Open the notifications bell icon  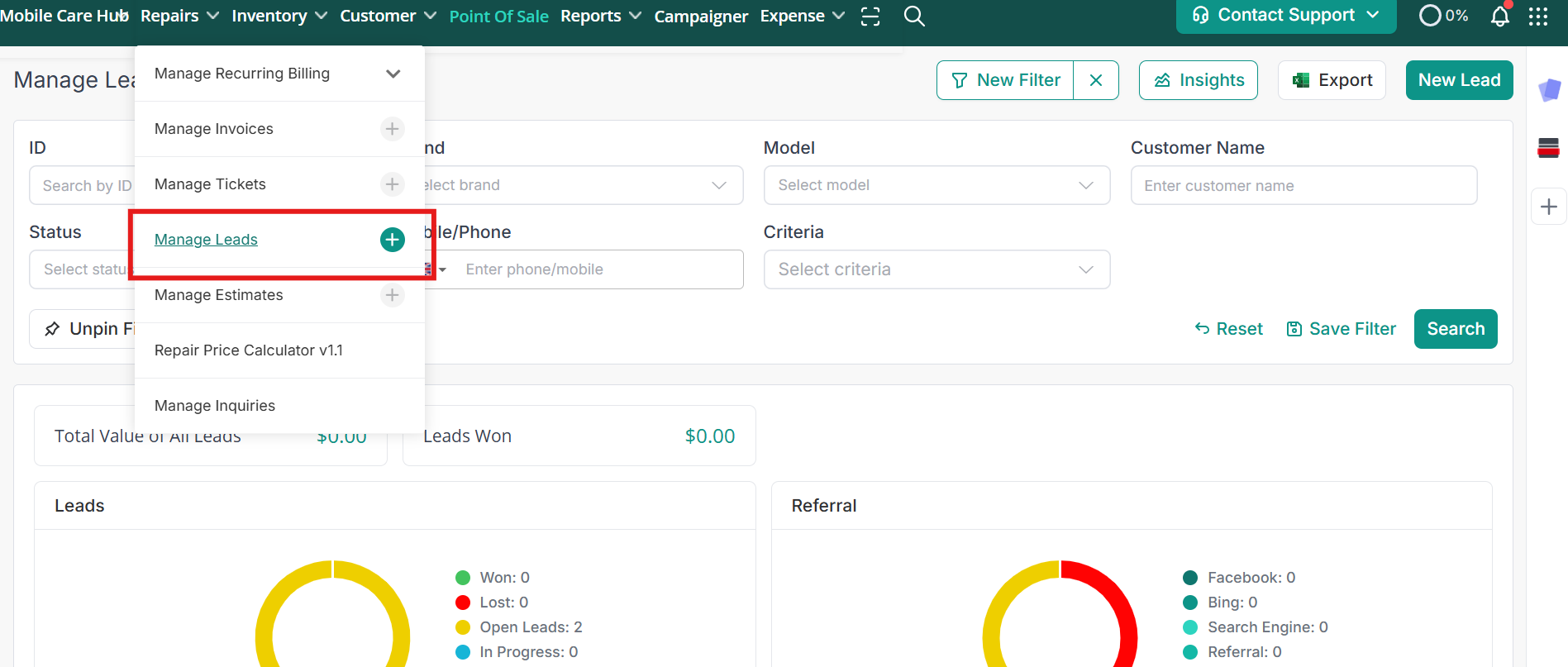[x=1499, y=17]
